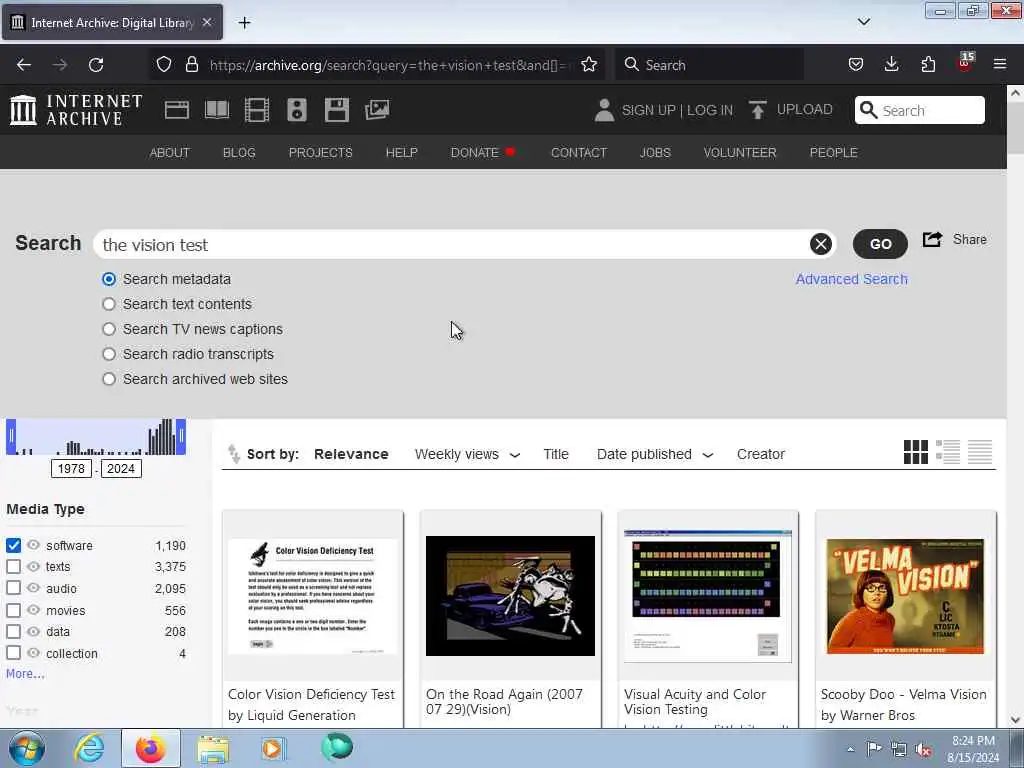The image size is (1024, 768).
Task: Open the Software floppy disk icon
Action: click(337, 110)
